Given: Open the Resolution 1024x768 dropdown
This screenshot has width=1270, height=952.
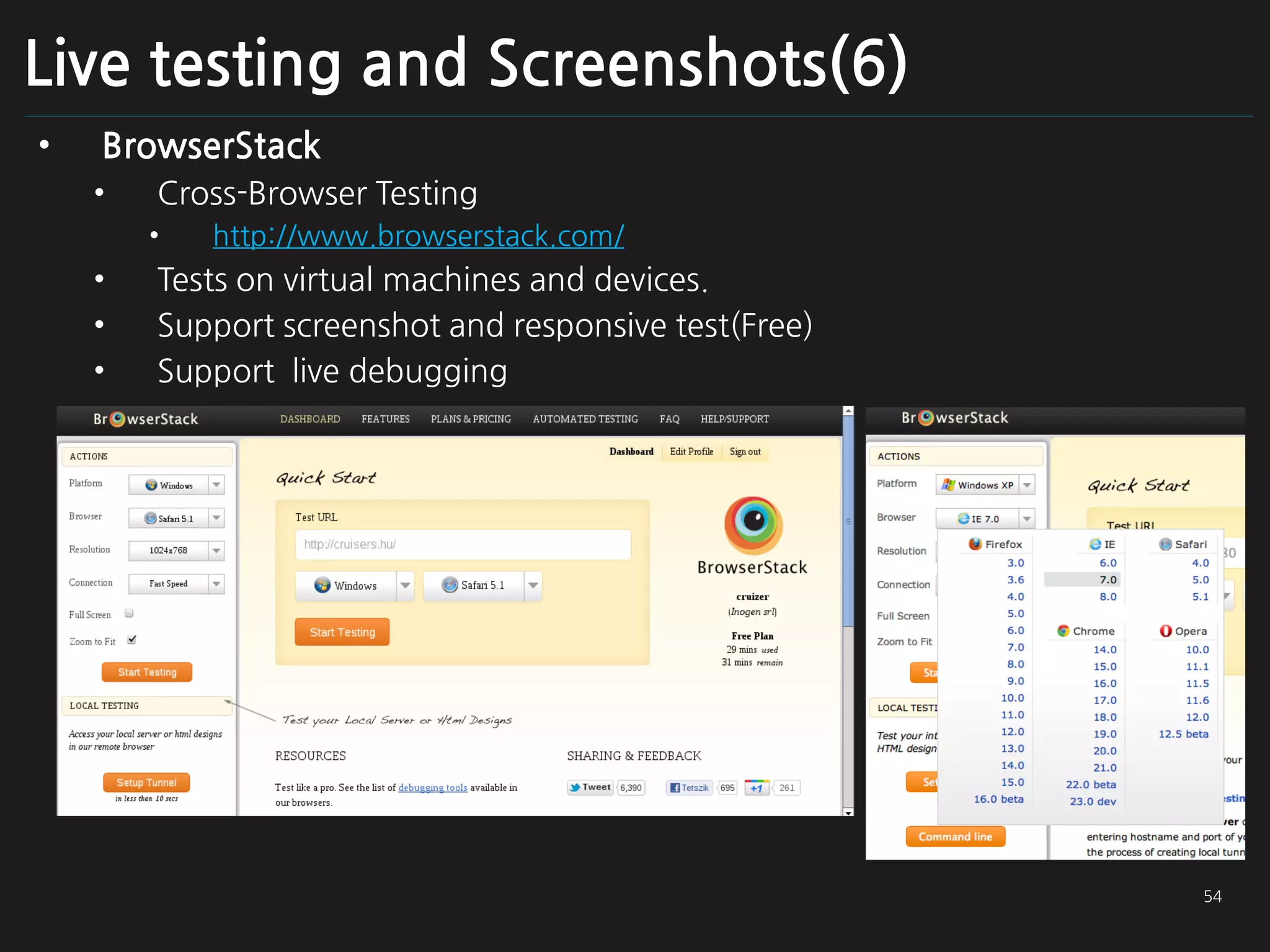Looking at the screenshot, I should (x=177, y=550).
